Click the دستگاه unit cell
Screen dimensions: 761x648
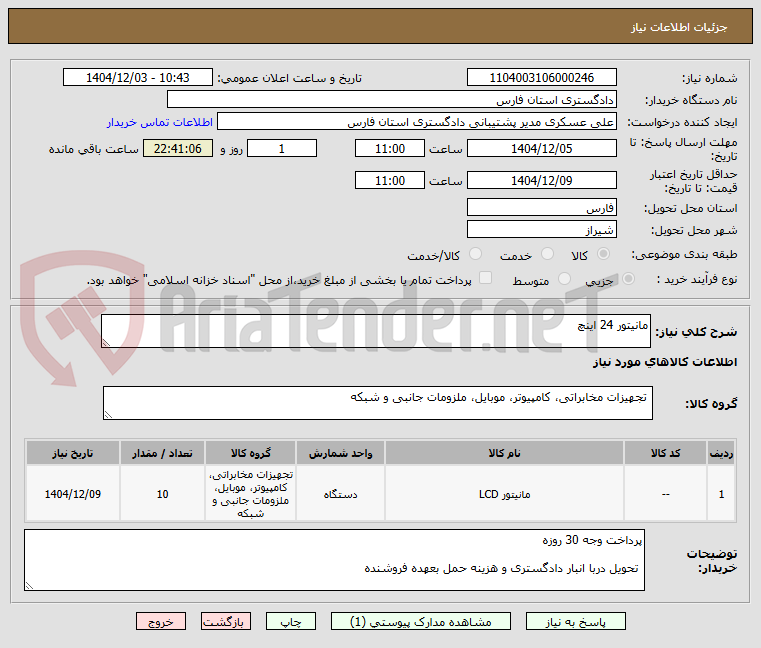340,494
